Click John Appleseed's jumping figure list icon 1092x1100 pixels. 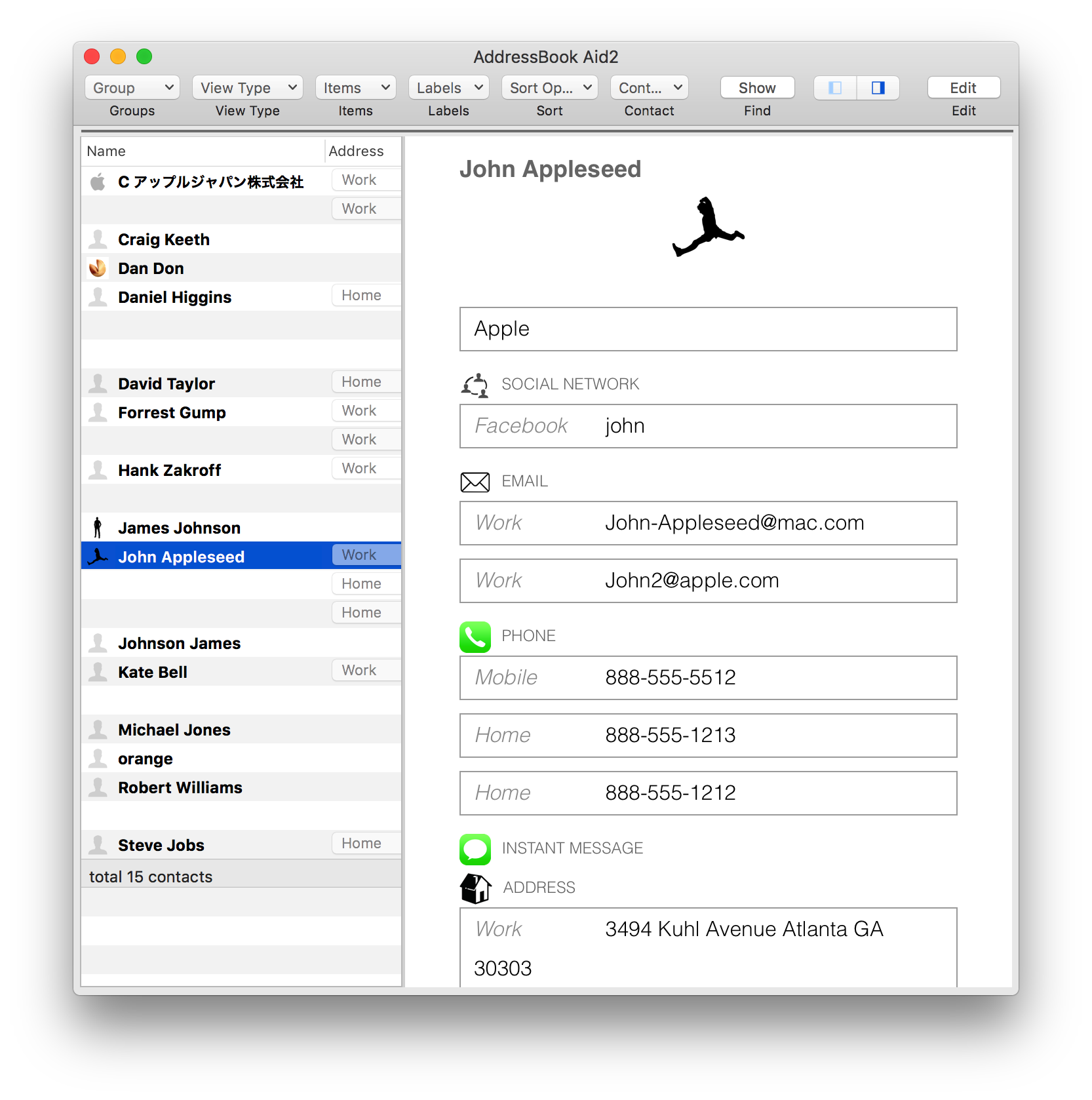pos(98,557)
